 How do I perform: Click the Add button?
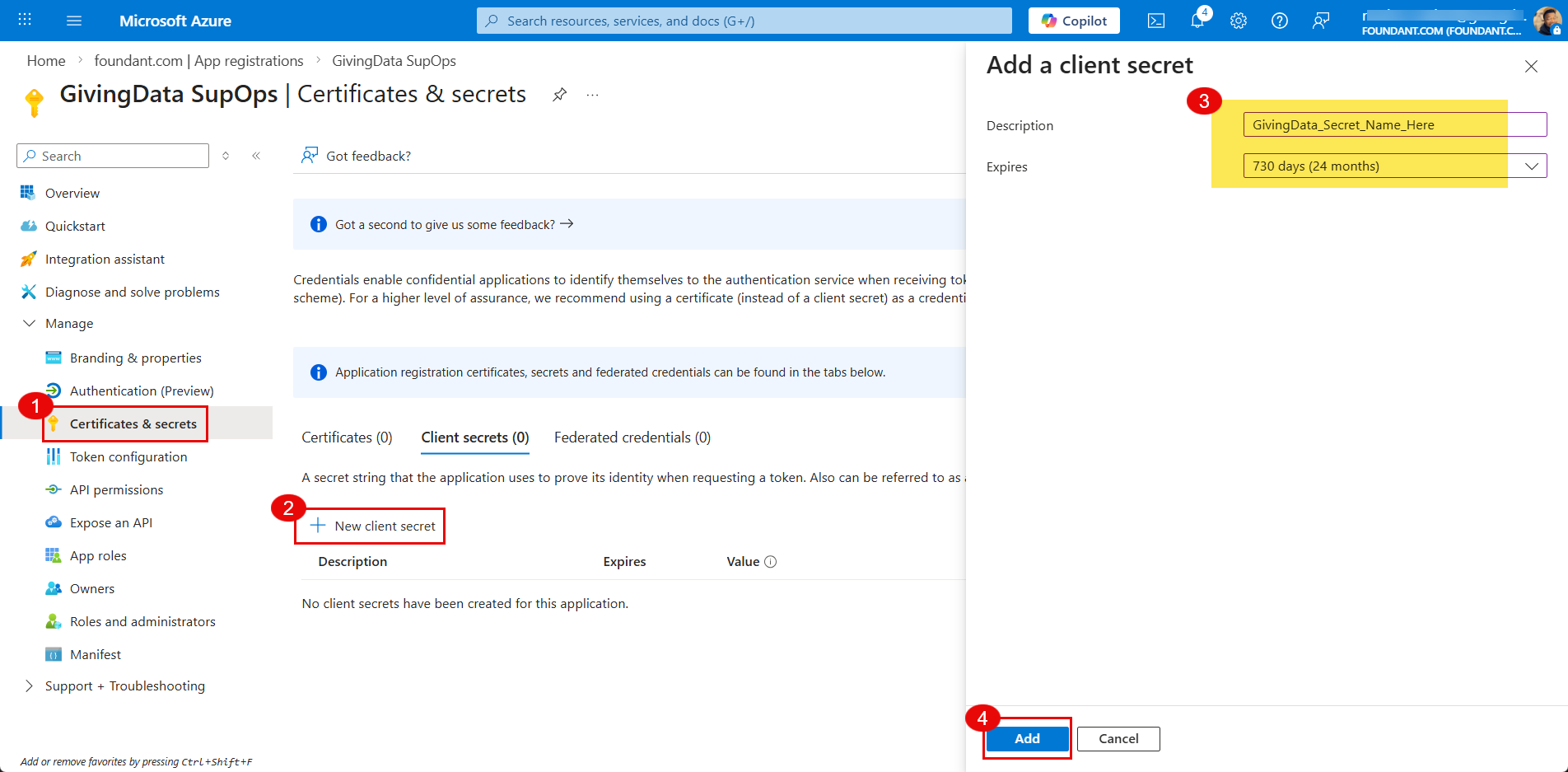pos(1027,739)
